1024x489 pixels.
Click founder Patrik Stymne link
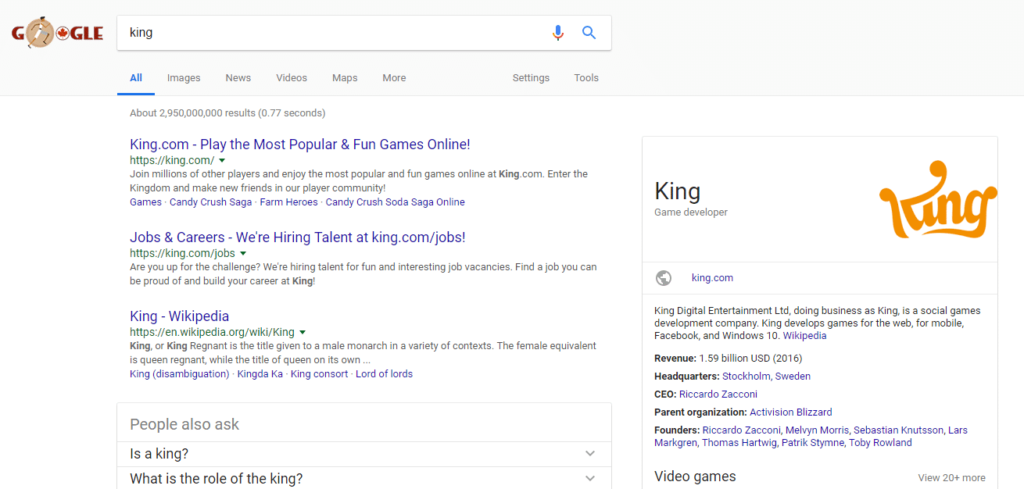(x=812, y=443)
